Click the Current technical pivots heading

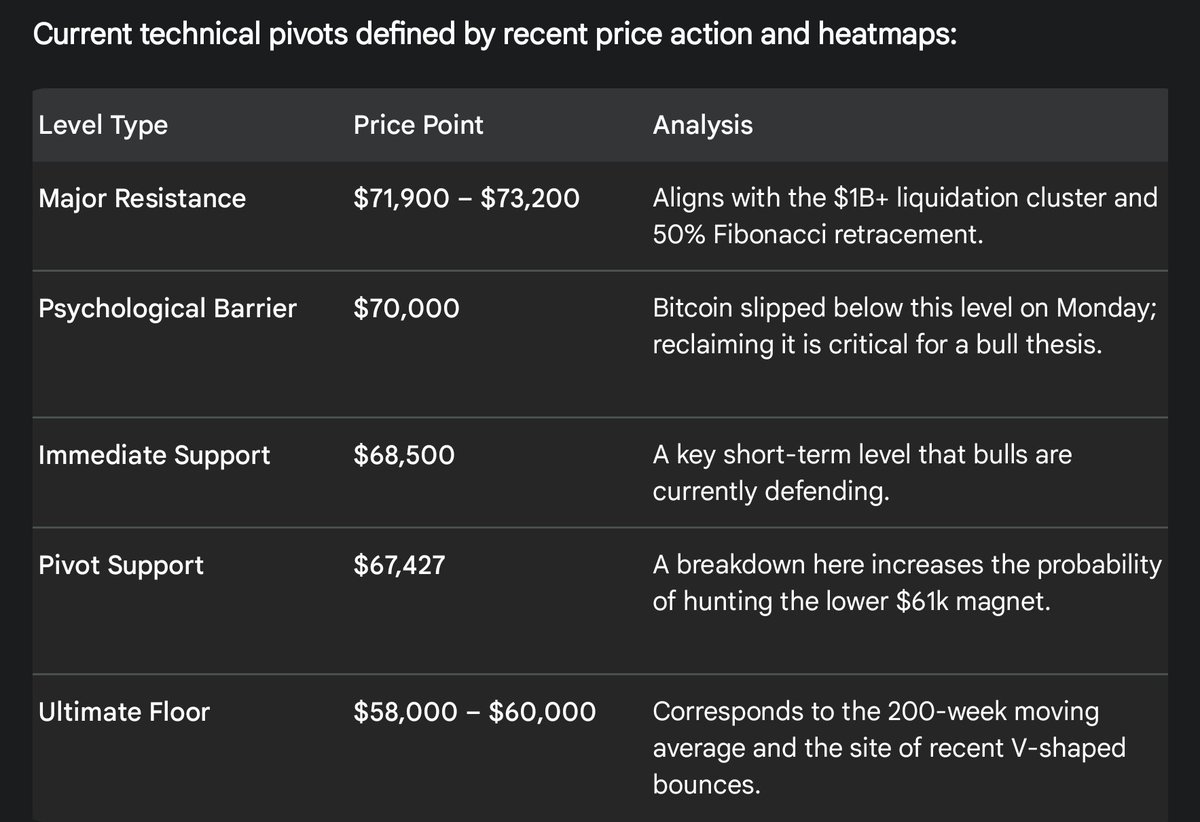tap(495, 35)
